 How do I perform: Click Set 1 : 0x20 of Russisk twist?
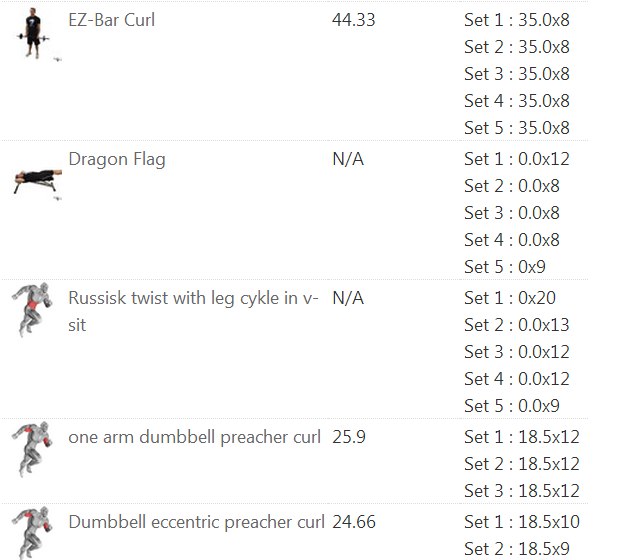pos(510,298)
